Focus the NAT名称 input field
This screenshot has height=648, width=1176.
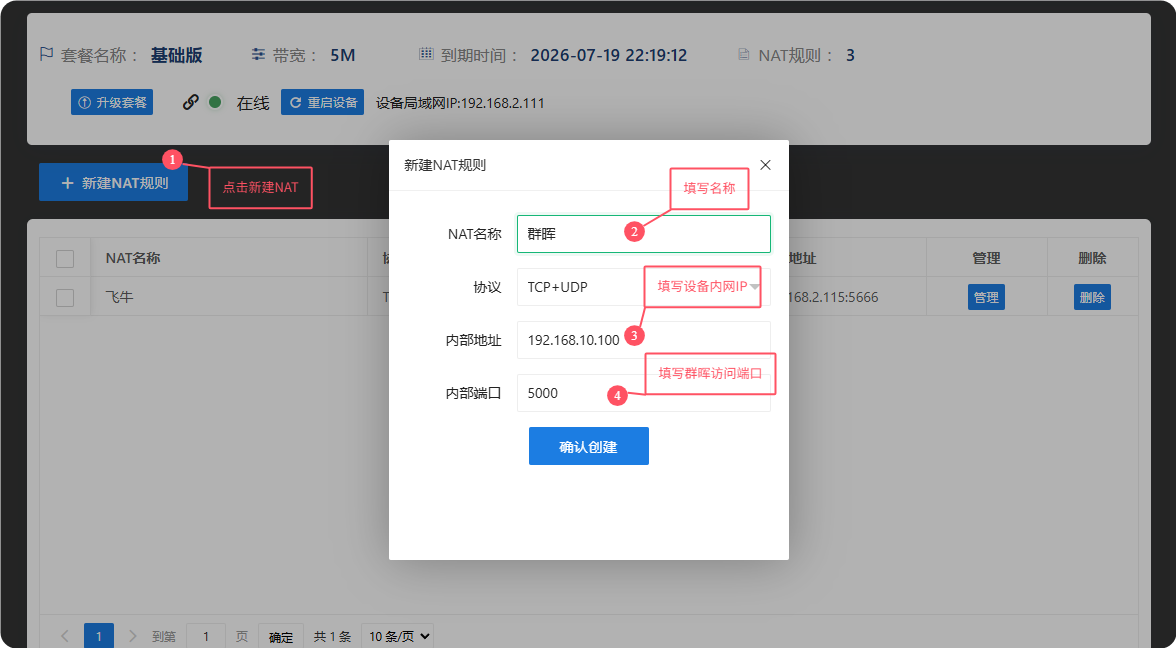click(644, 234)
